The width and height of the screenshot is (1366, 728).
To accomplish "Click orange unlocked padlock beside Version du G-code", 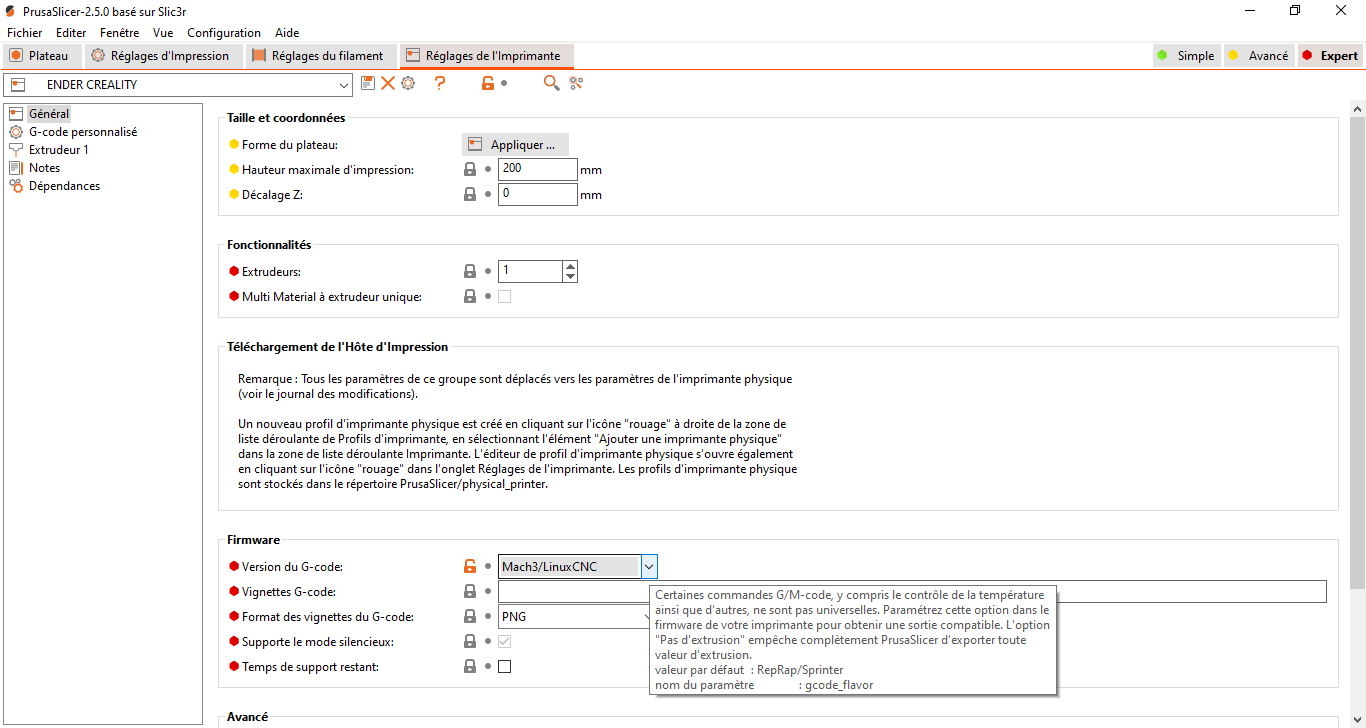I will [470, 566].
